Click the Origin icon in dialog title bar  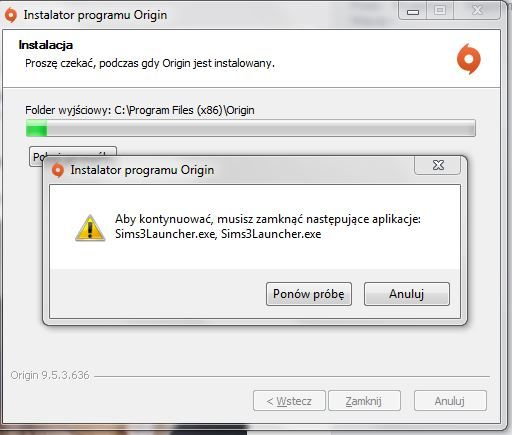(58, 170)
